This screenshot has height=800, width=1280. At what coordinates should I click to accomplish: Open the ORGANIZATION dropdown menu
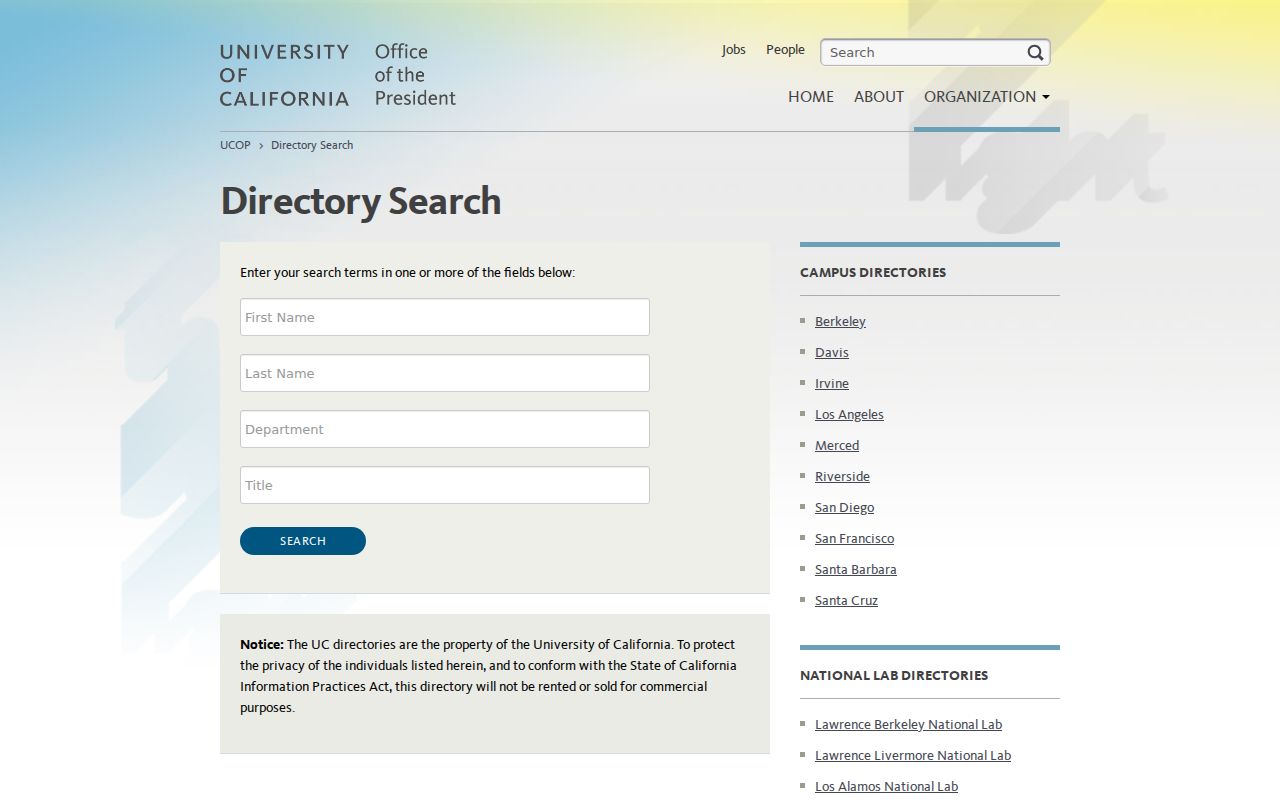click(x=987, y=97)
